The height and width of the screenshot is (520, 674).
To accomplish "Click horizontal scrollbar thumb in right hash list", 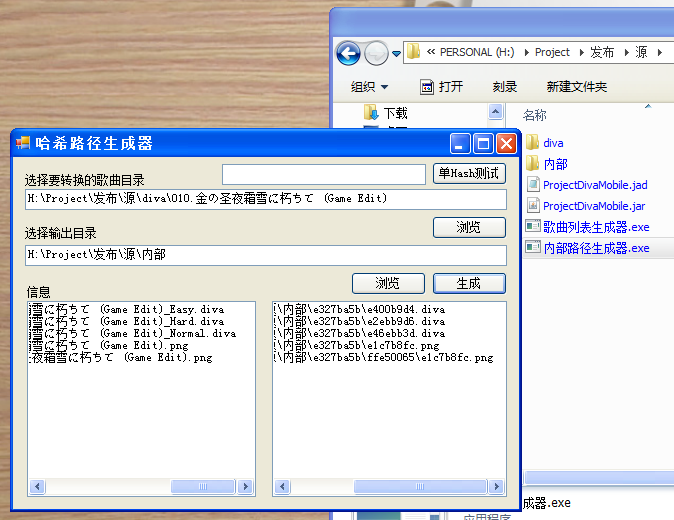I will (420, 486).
